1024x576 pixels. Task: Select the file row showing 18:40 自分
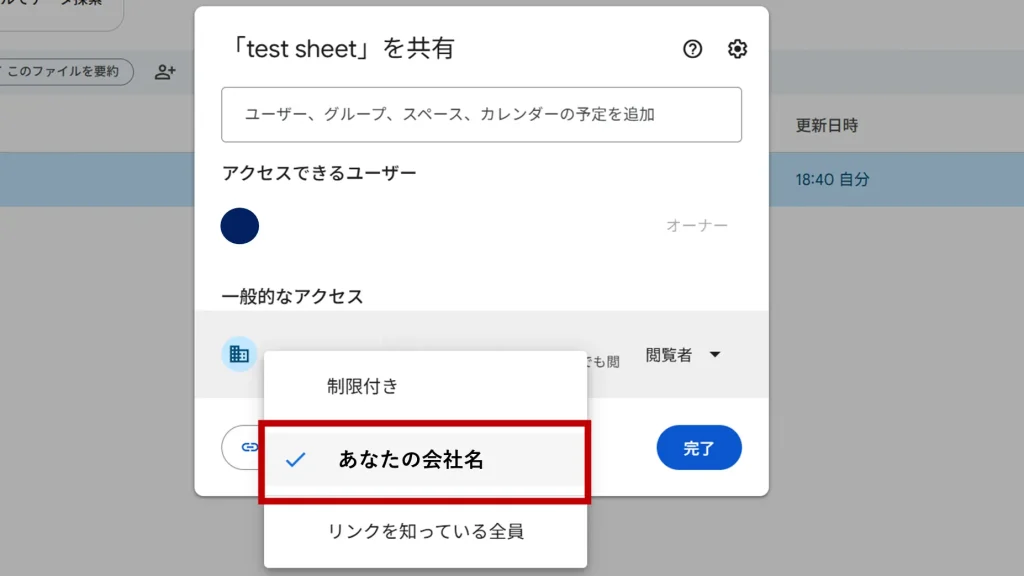[x=832, y=180]
